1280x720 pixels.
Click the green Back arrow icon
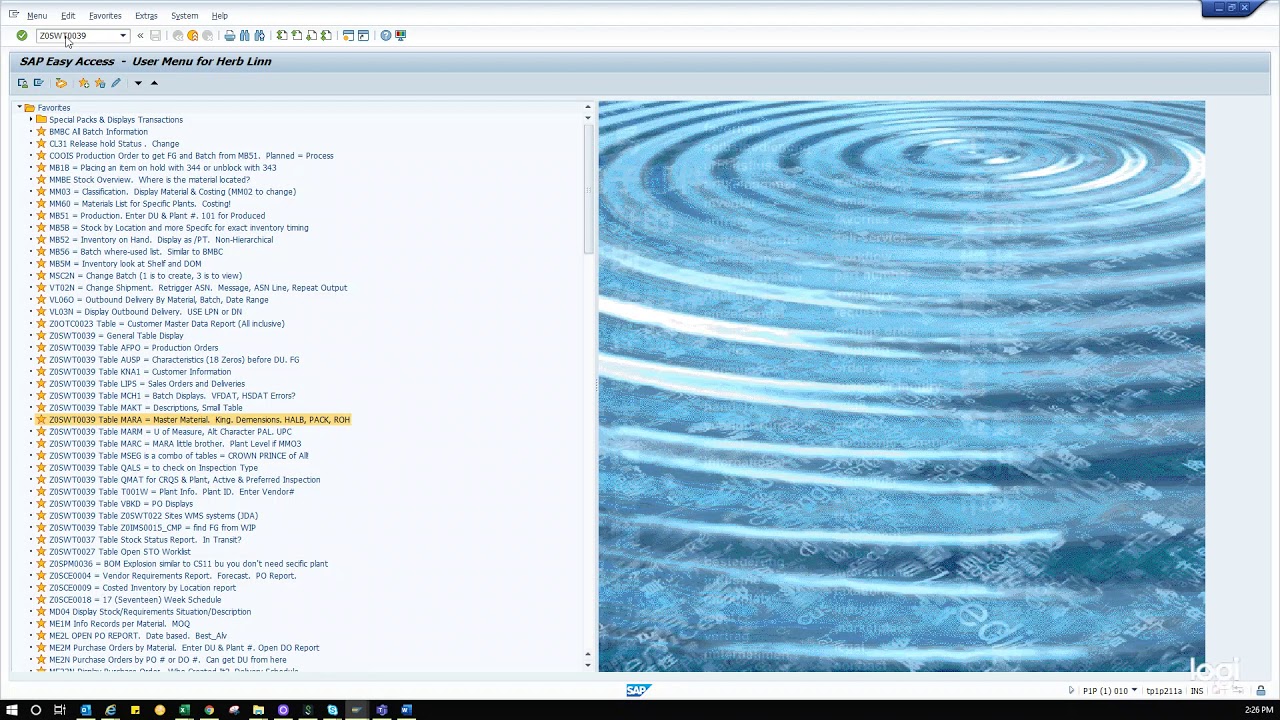pos(178,36)
